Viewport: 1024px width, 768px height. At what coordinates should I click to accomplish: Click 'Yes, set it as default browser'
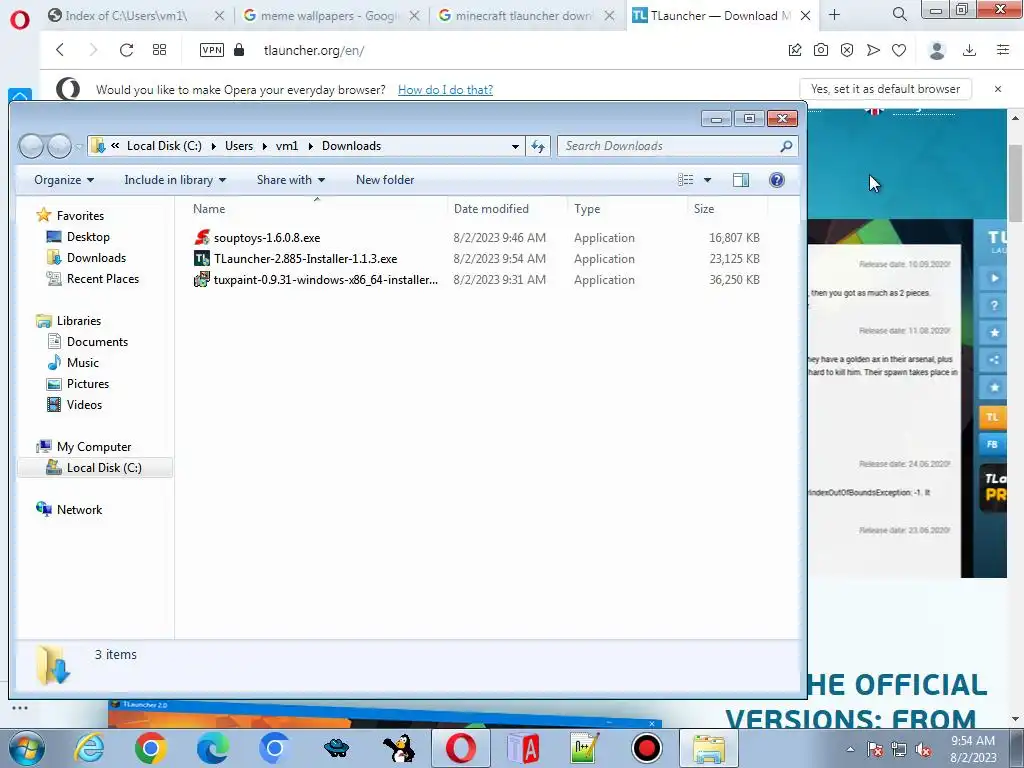(x=886, y=89)
